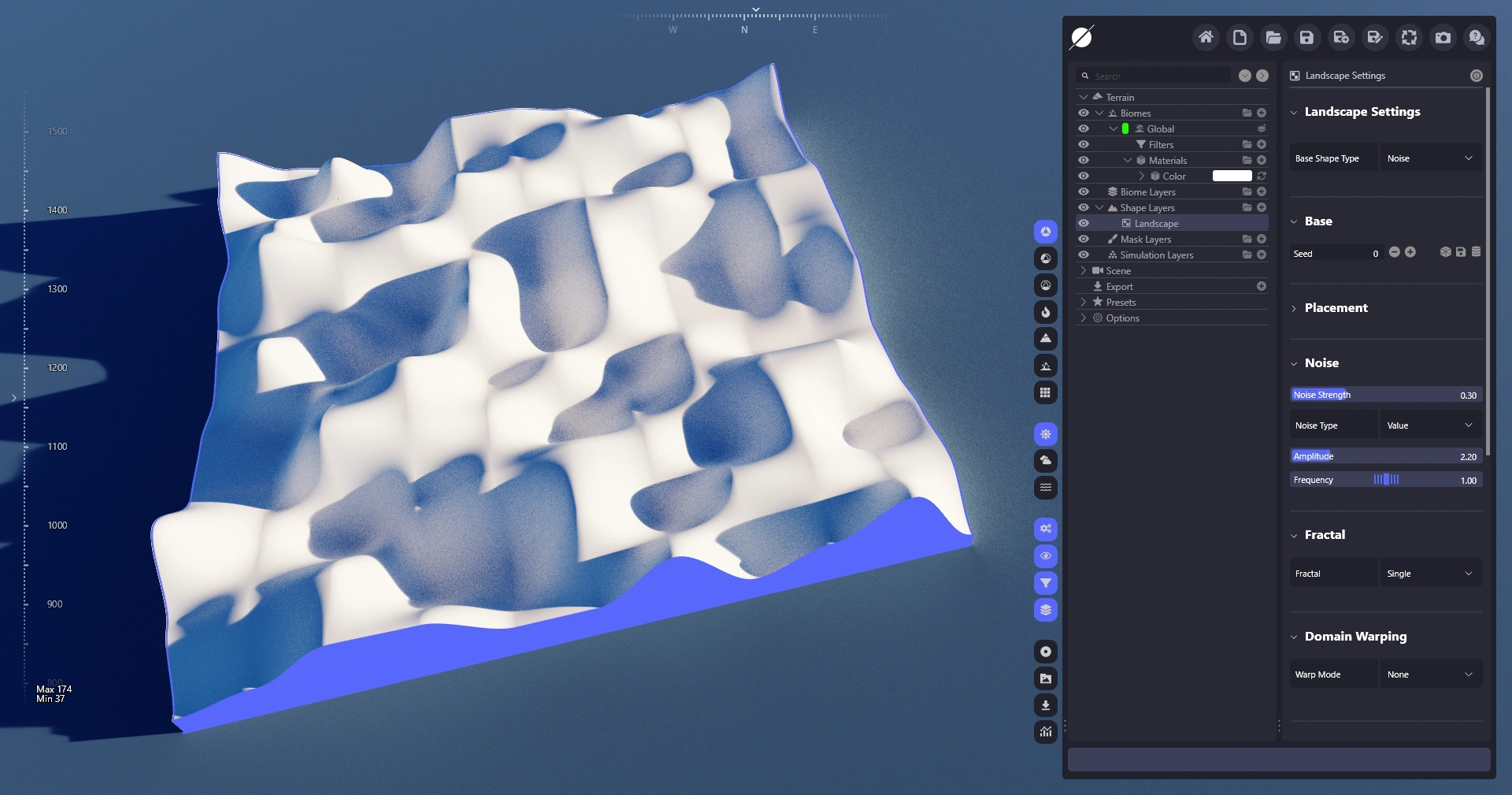
Task: Increase the seed with plus button
Action: coord(1410,252)
